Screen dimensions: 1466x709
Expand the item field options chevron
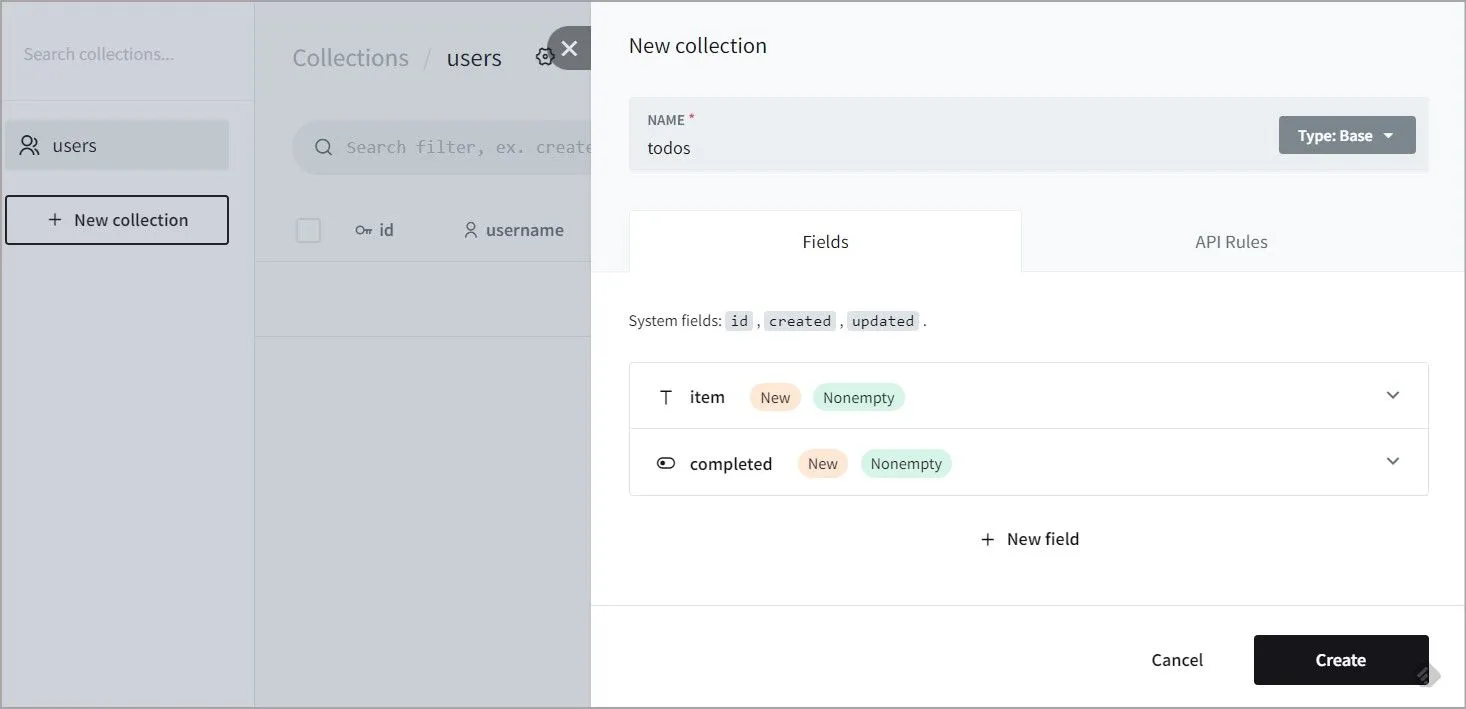coord(1393,395)
